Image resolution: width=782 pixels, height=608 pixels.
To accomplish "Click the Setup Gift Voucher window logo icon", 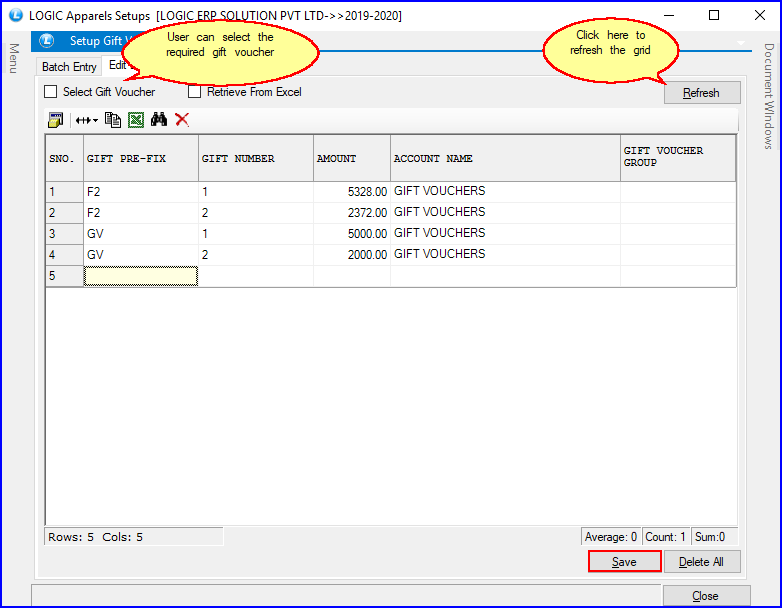I will (47, 41).
